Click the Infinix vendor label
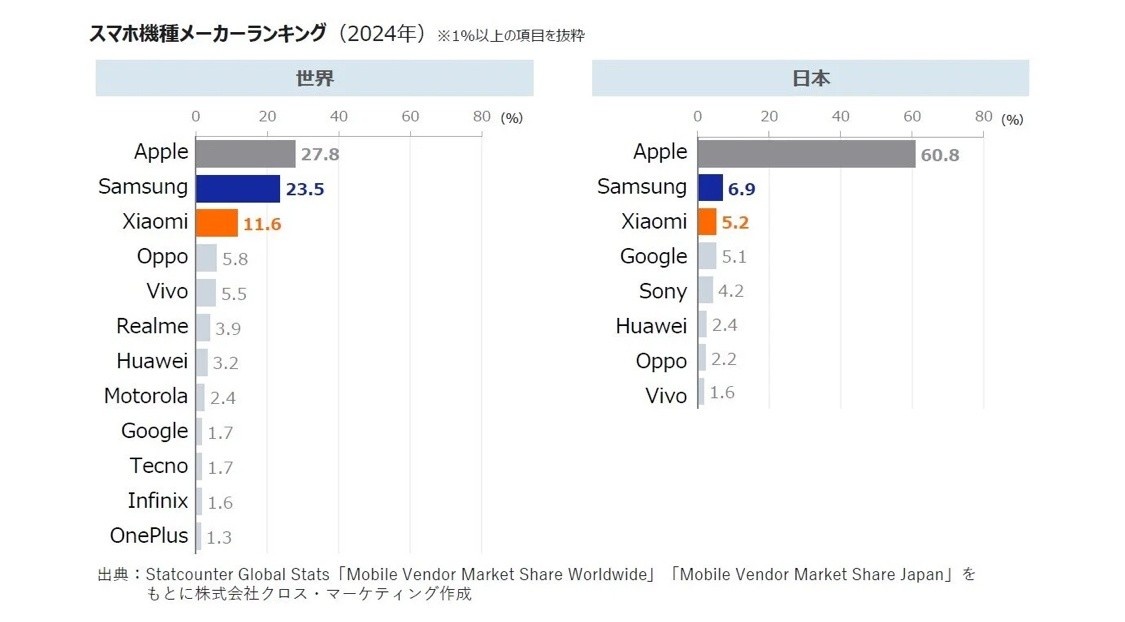The height and width of the screenshot is (622, 1125). click(x=158, y=500)
